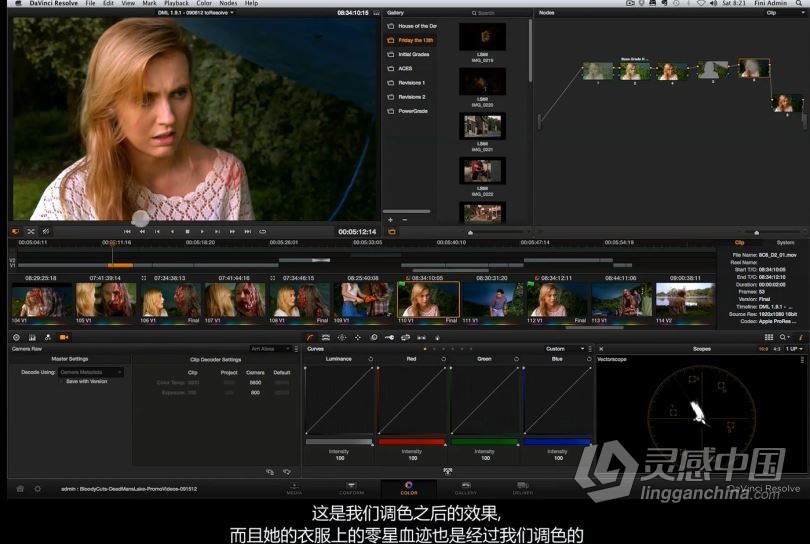The width and height of the screenshot is (810, 544).
Task: Open the Arri Alexa camera dropdown
Action: pos(270,349)
